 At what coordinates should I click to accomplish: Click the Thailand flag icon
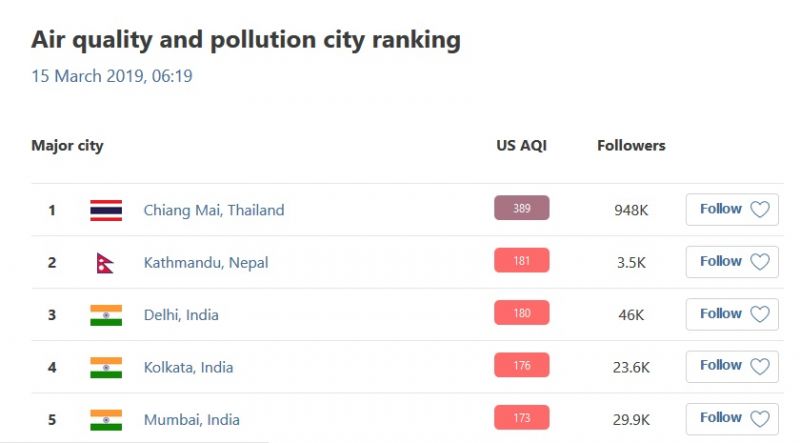tap(106, 210)
